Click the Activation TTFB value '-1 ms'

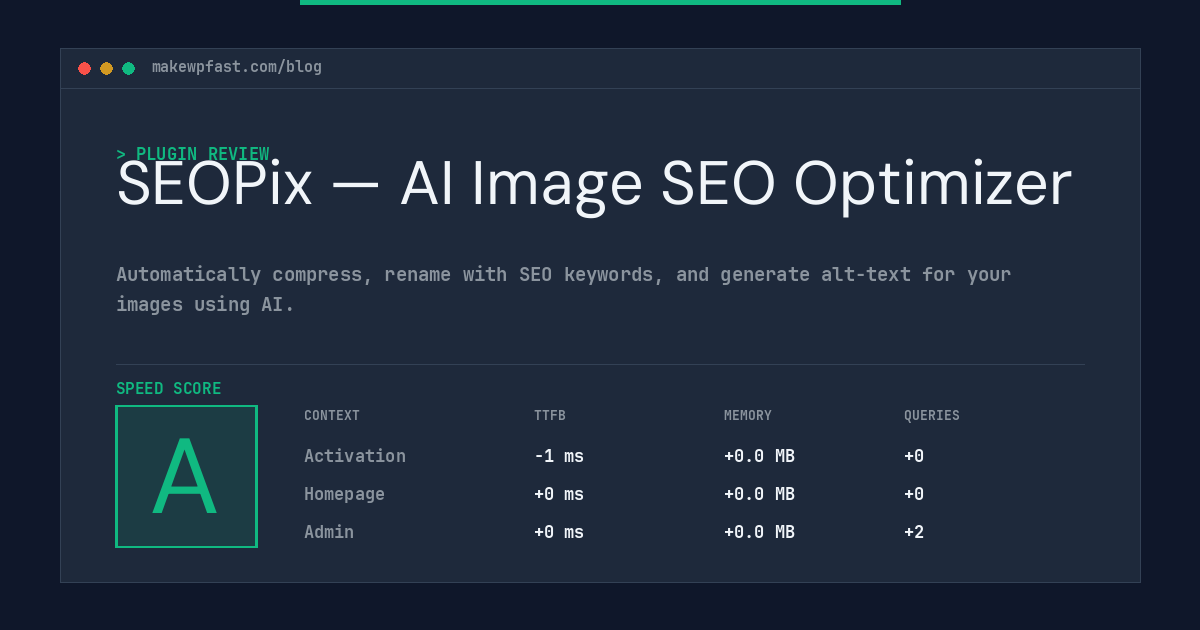click(559, 456)
